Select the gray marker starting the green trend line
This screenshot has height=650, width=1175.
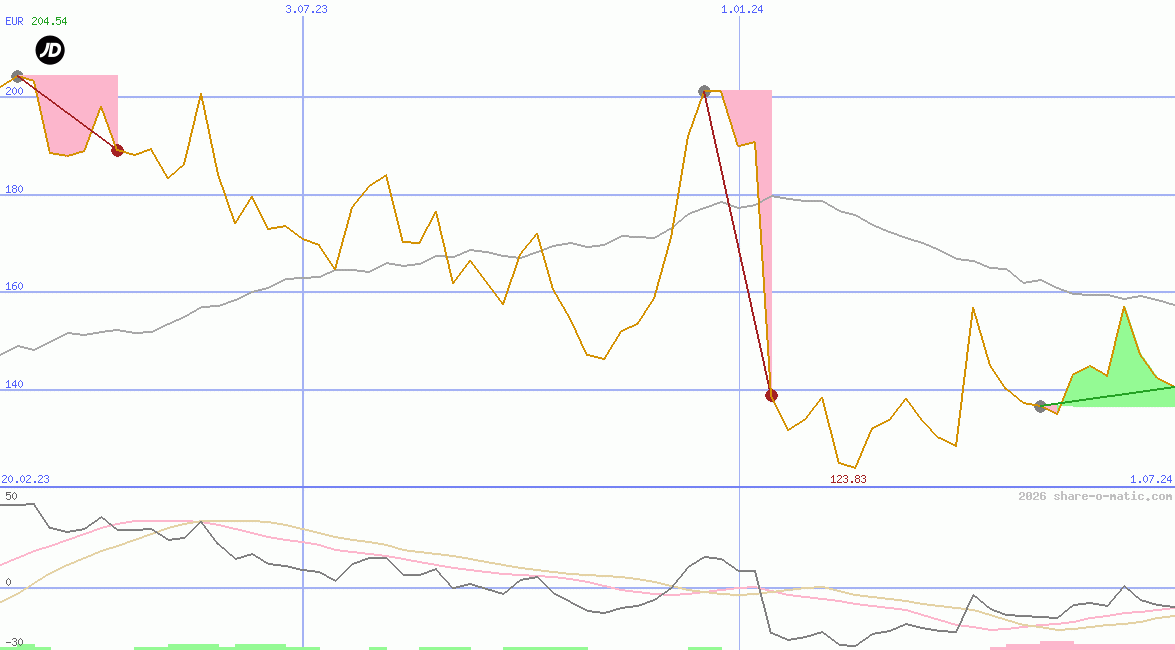click(x=1040, y=406)
